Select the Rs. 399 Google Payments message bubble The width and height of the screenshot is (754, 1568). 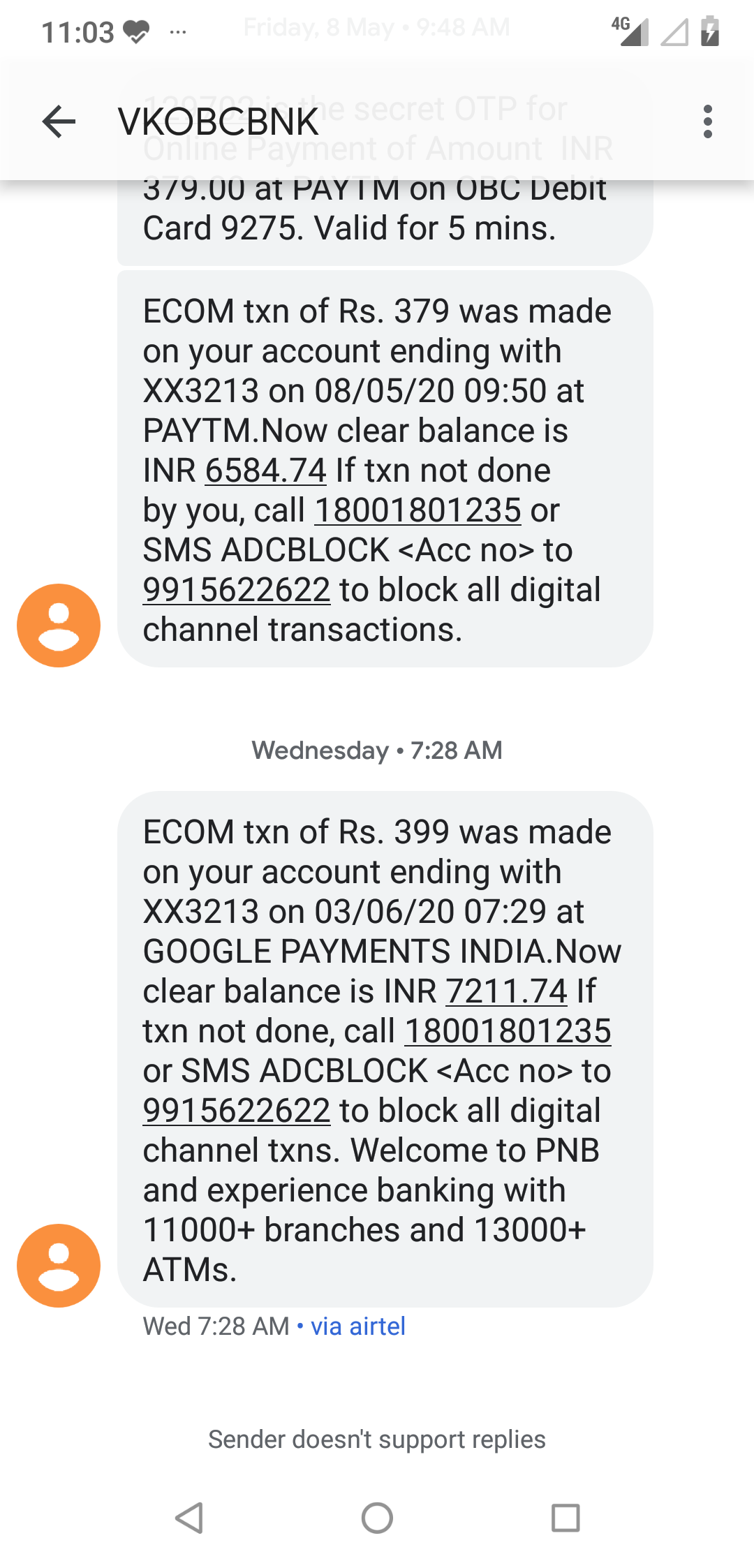coord(385,1049)
